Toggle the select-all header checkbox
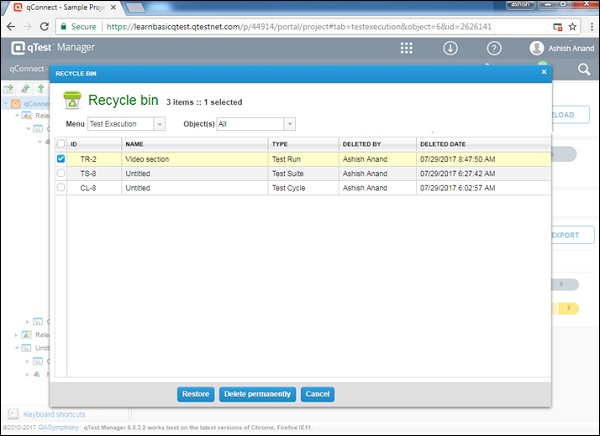 tap(61, 144)
